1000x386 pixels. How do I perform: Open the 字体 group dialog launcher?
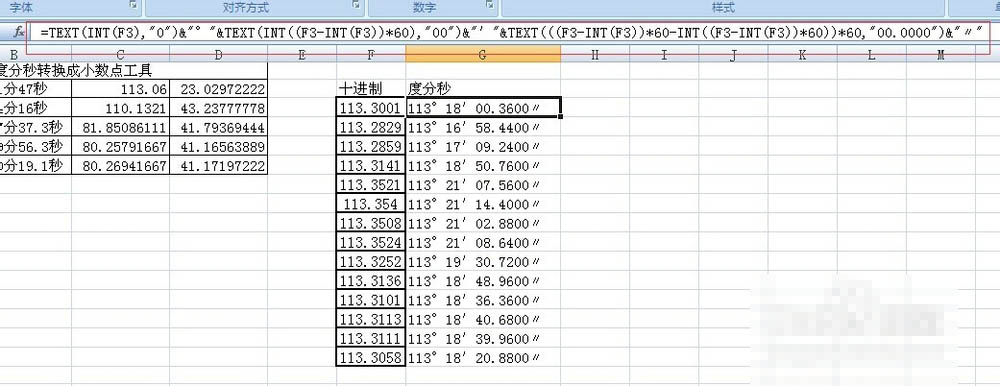pyautogui.click(x=133, y=4)
